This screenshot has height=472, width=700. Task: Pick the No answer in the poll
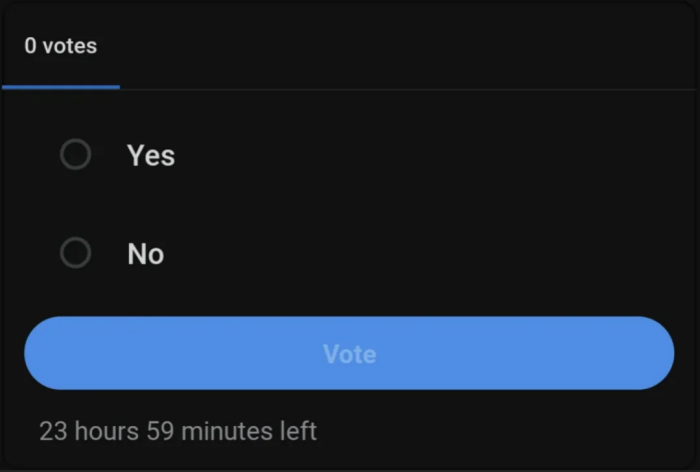146,254
